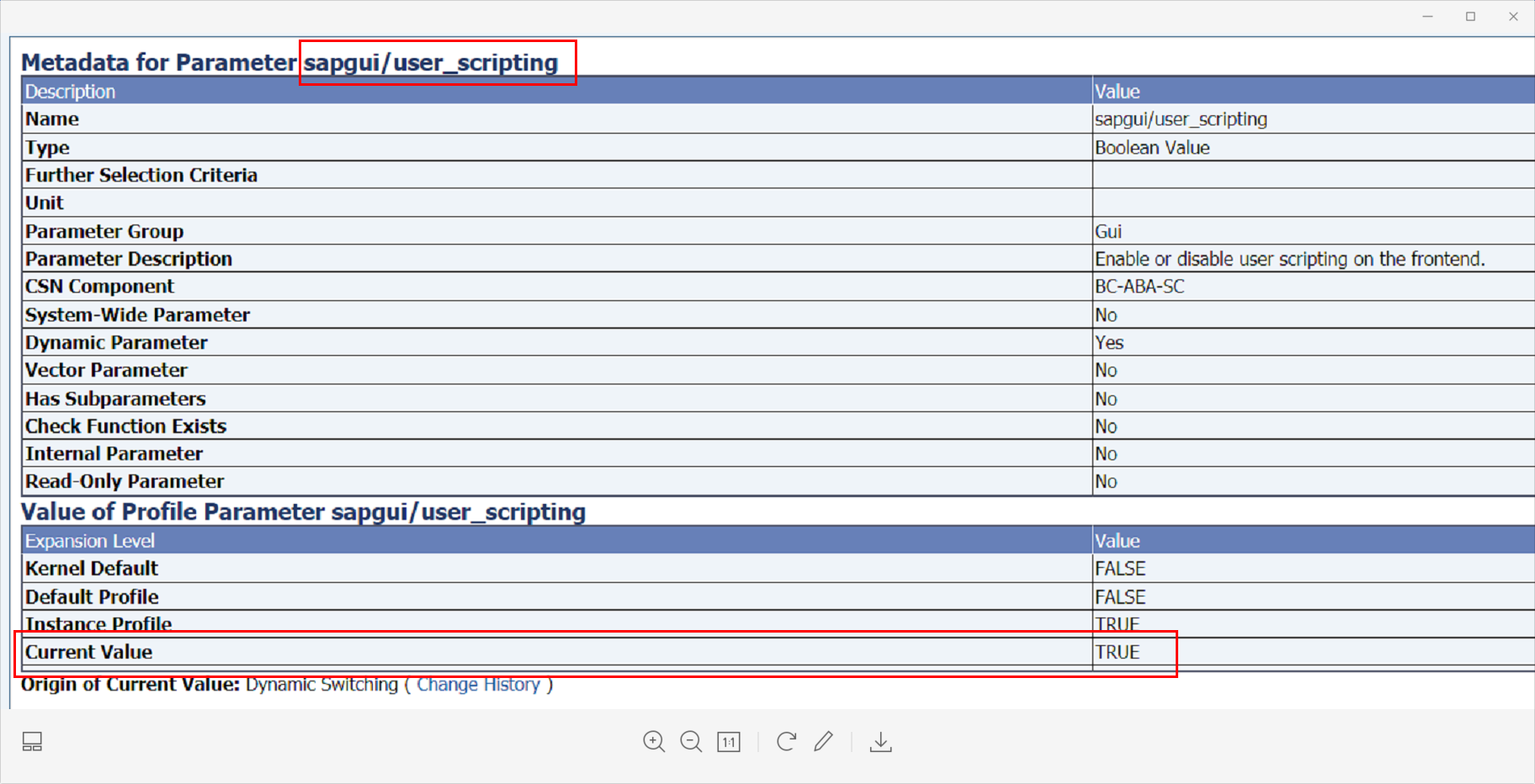Screen dimensions: 1535x784
Task: Click the Value of Profile Parameter heading
Action: pos(304,511)
